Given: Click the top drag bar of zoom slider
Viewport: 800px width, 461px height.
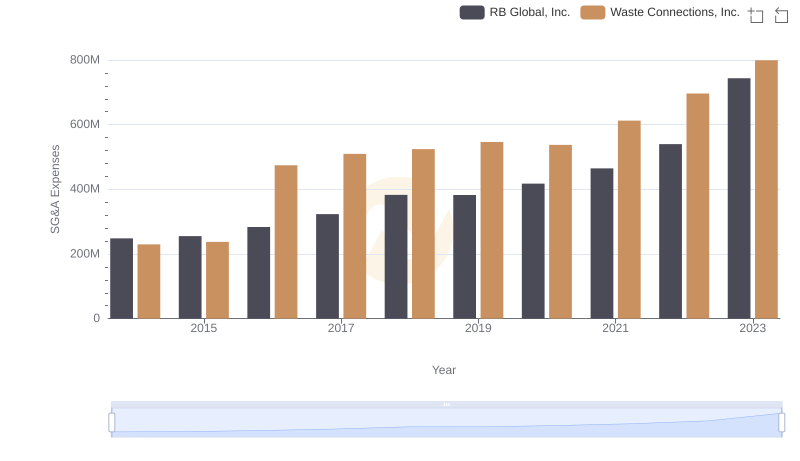Looking at the screenshot, I should (446, 404).
